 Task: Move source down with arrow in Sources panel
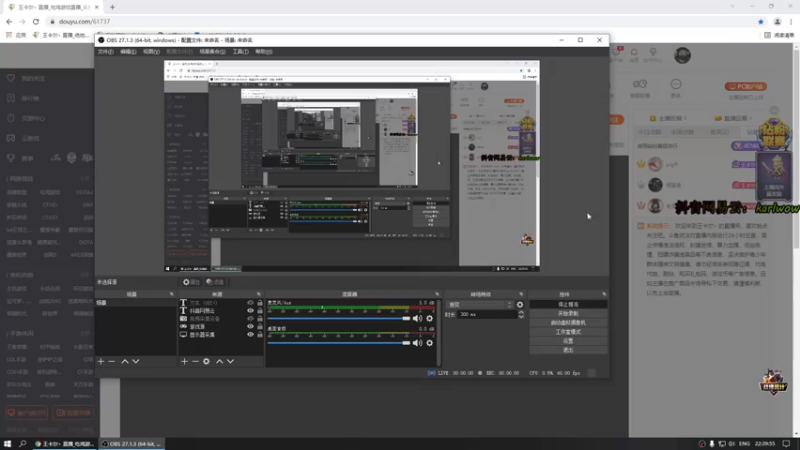(231, 361)
